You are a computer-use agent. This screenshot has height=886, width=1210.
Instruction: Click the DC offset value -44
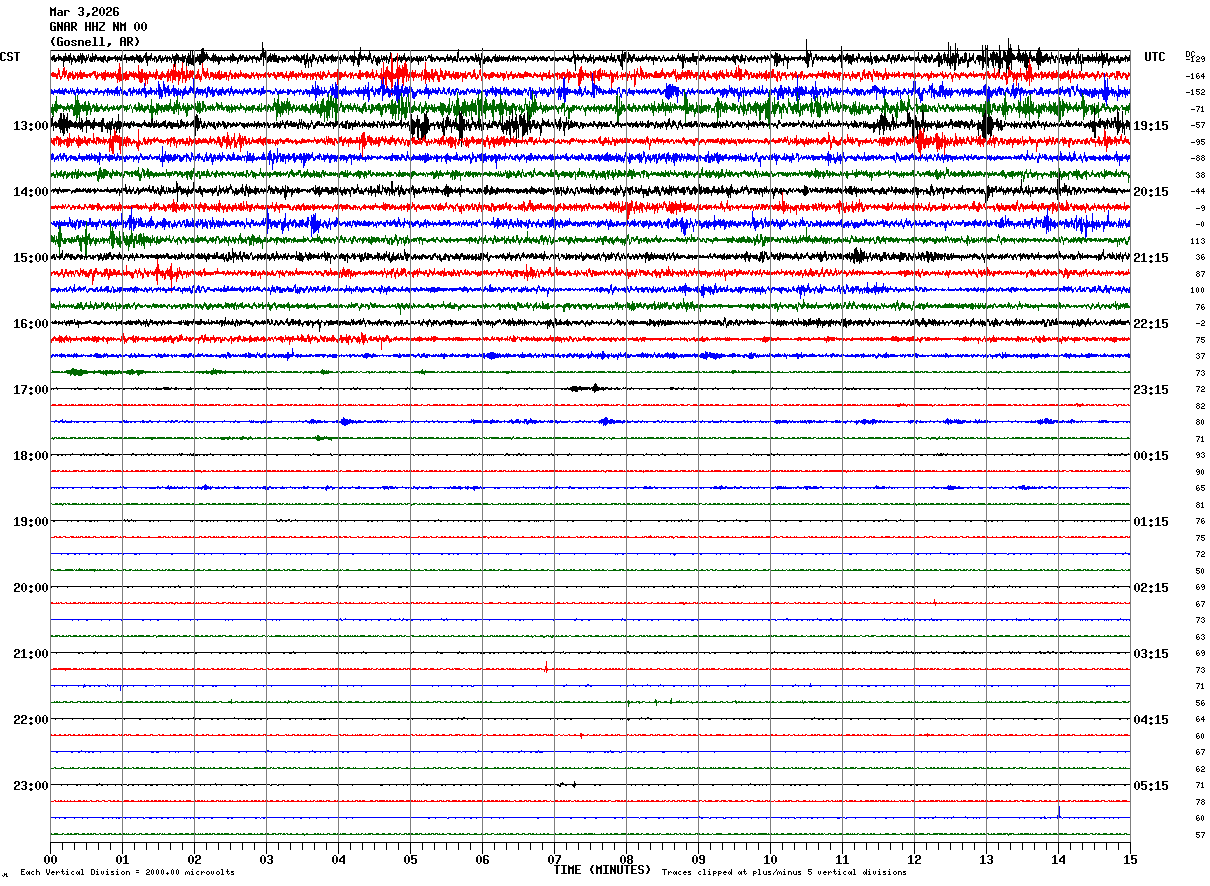coord(1198,191)
